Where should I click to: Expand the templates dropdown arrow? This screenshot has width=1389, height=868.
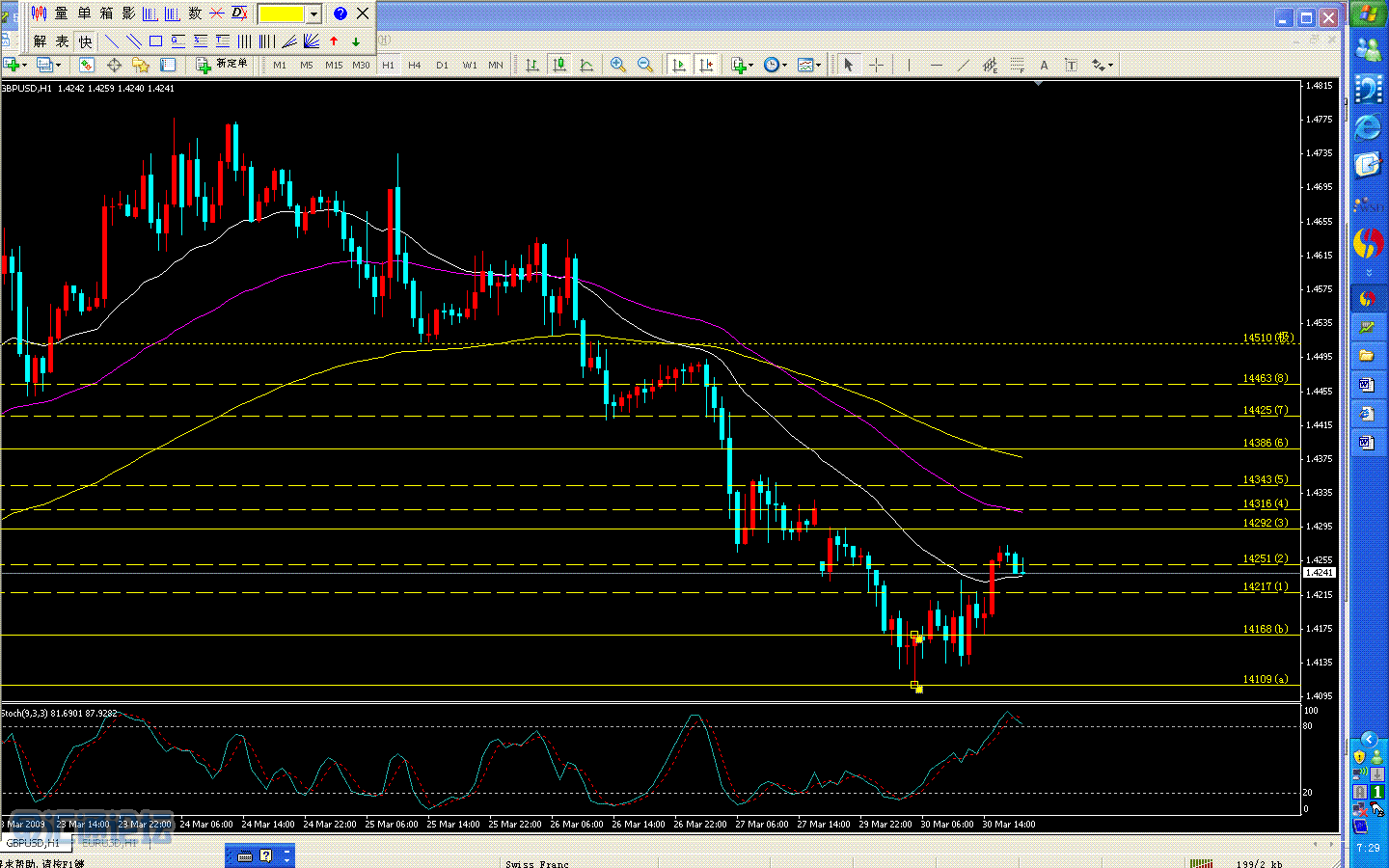click(817, 66)
